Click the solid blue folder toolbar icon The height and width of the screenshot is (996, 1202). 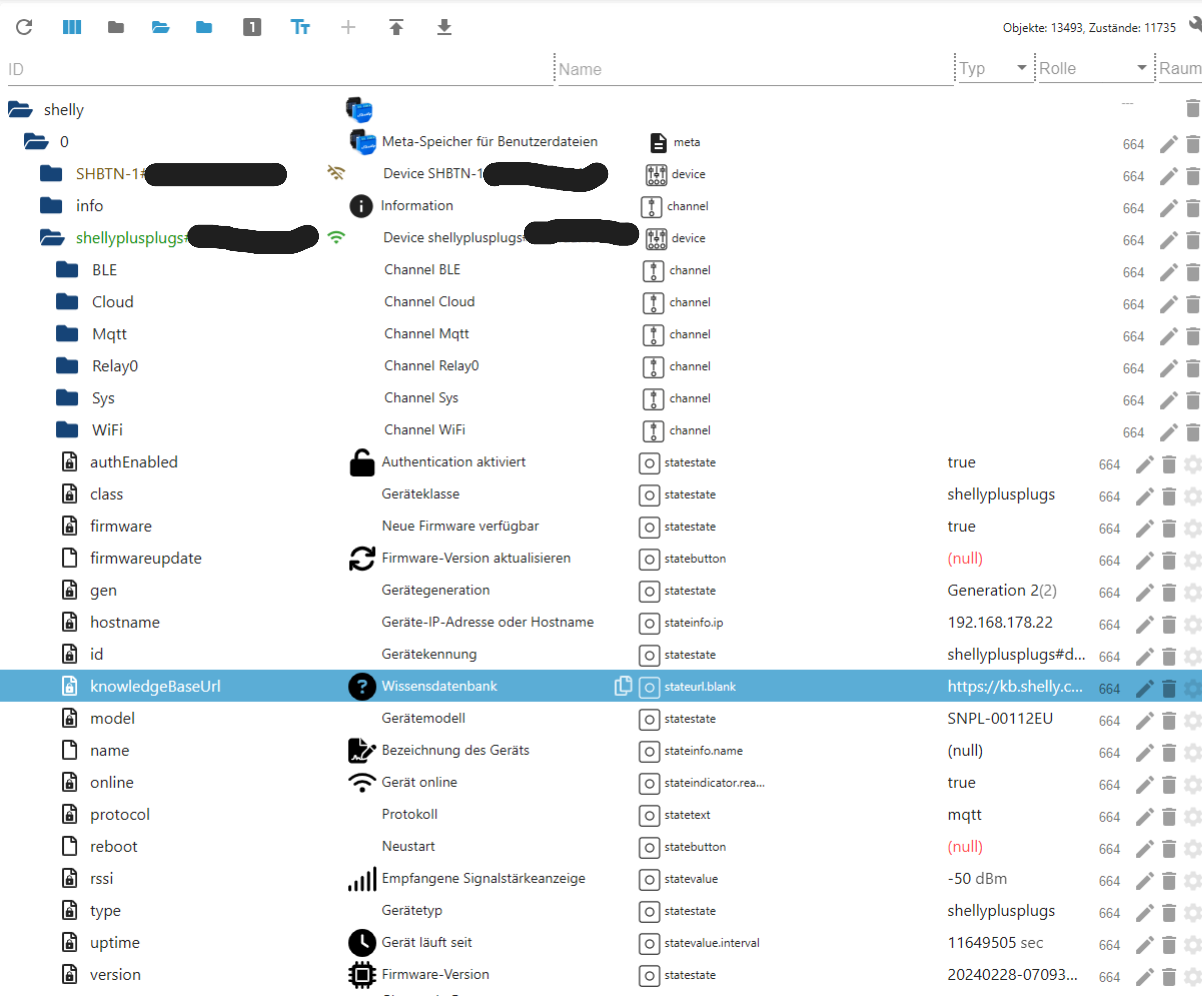[x=204, y=27]
